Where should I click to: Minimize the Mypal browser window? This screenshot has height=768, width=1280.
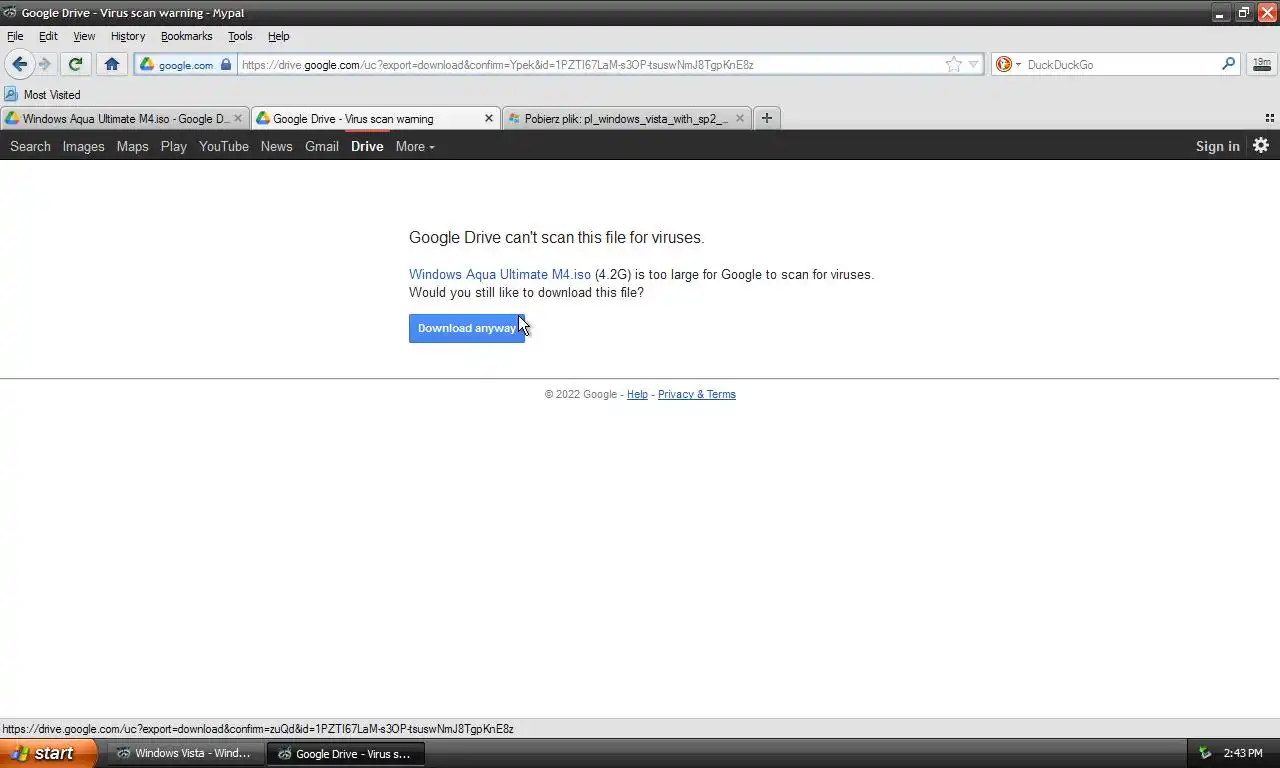point(1220,13)
